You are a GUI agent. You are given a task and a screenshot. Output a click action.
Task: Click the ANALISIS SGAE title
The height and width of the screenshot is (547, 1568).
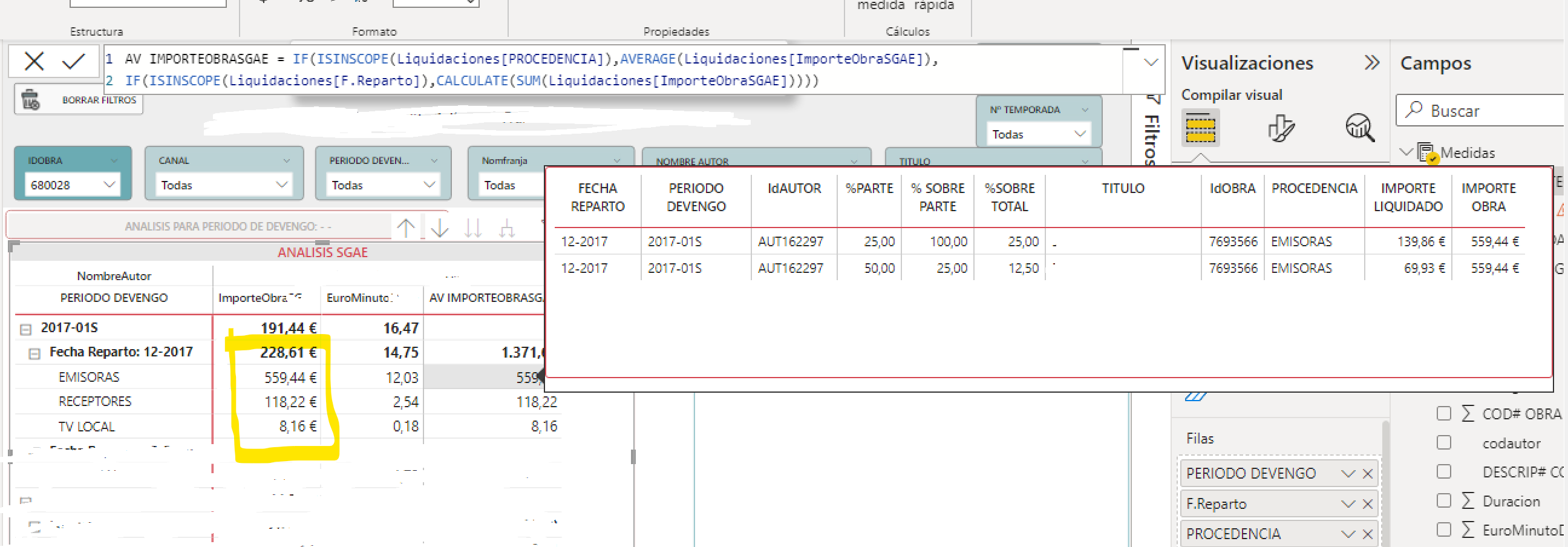pyautogui.click(x=322, y=252)
